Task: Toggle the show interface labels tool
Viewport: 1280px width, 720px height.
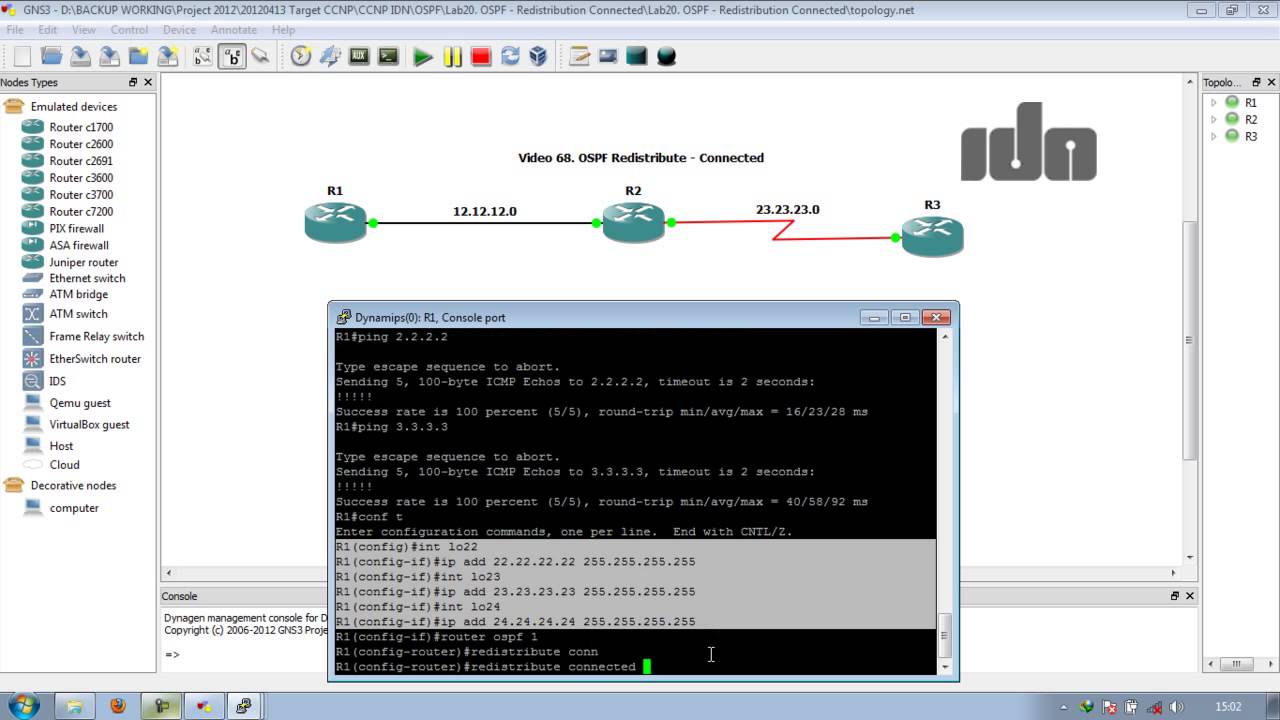Action: pyautogui.click(x=203, y=56)
